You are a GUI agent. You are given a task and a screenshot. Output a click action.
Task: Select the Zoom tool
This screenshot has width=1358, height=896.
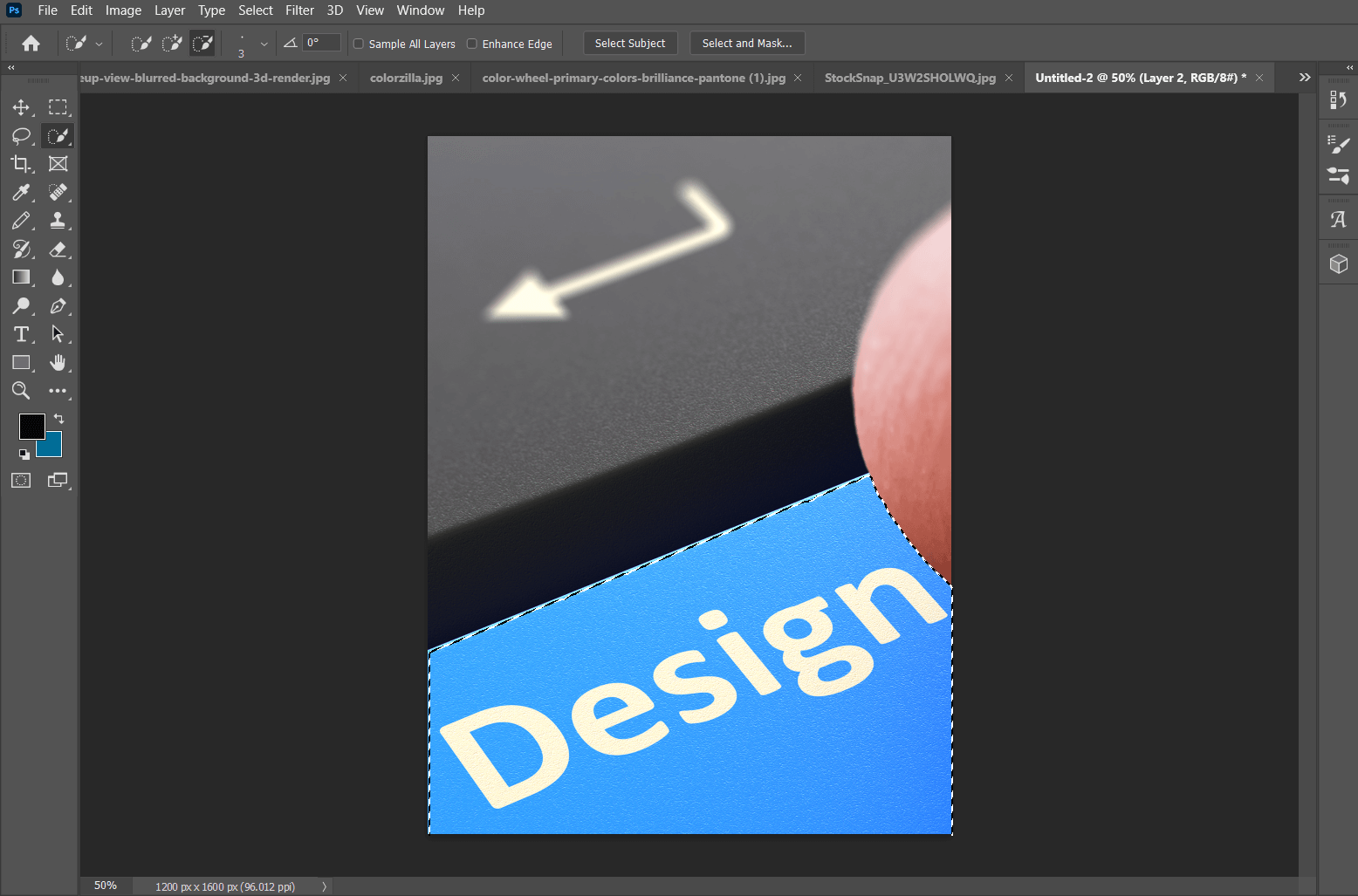[21, 391]
